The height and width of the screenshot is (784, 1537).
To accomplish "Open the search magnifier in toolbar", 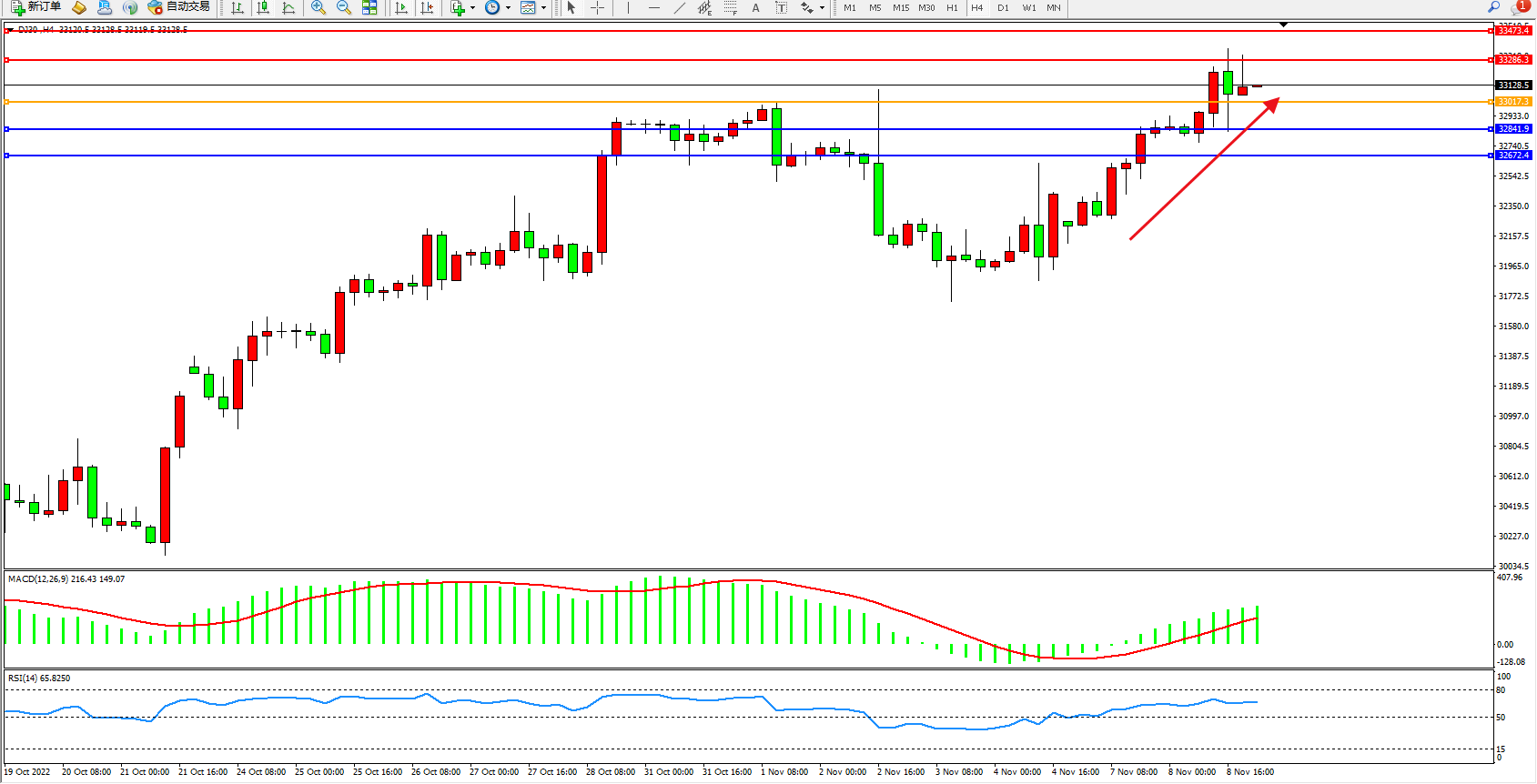I will 1493,7.
